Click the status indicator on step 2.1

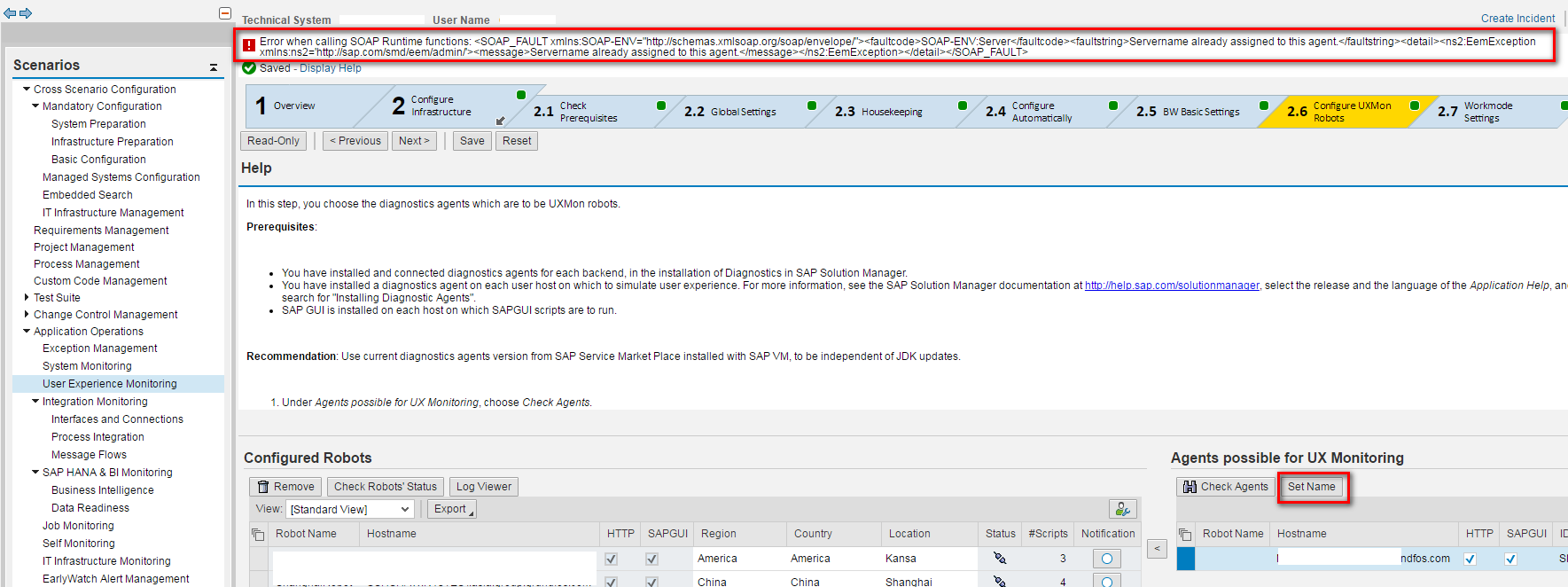(x=661, y=106)
